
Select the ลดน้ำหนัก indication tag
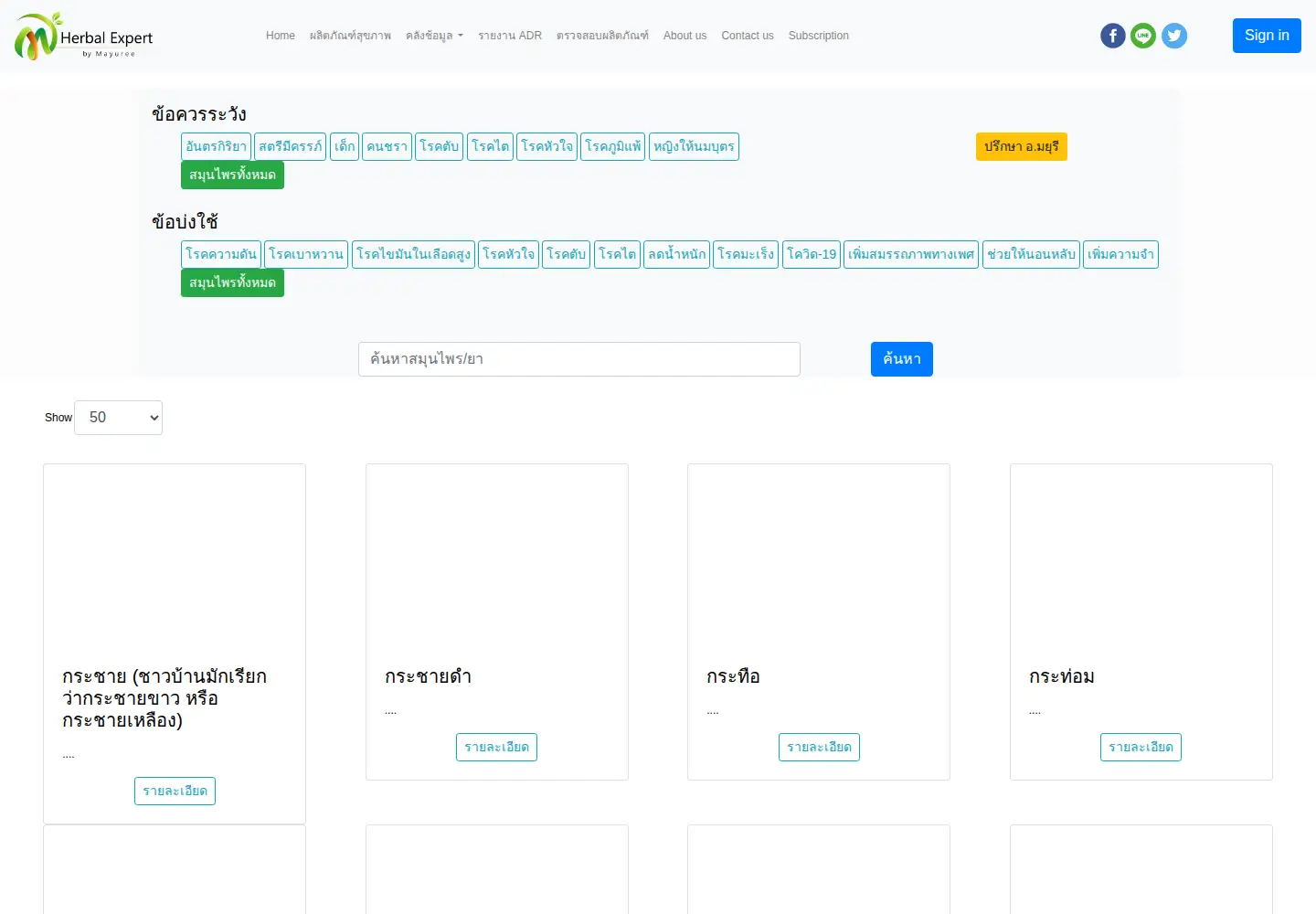(x=676, y=254)
